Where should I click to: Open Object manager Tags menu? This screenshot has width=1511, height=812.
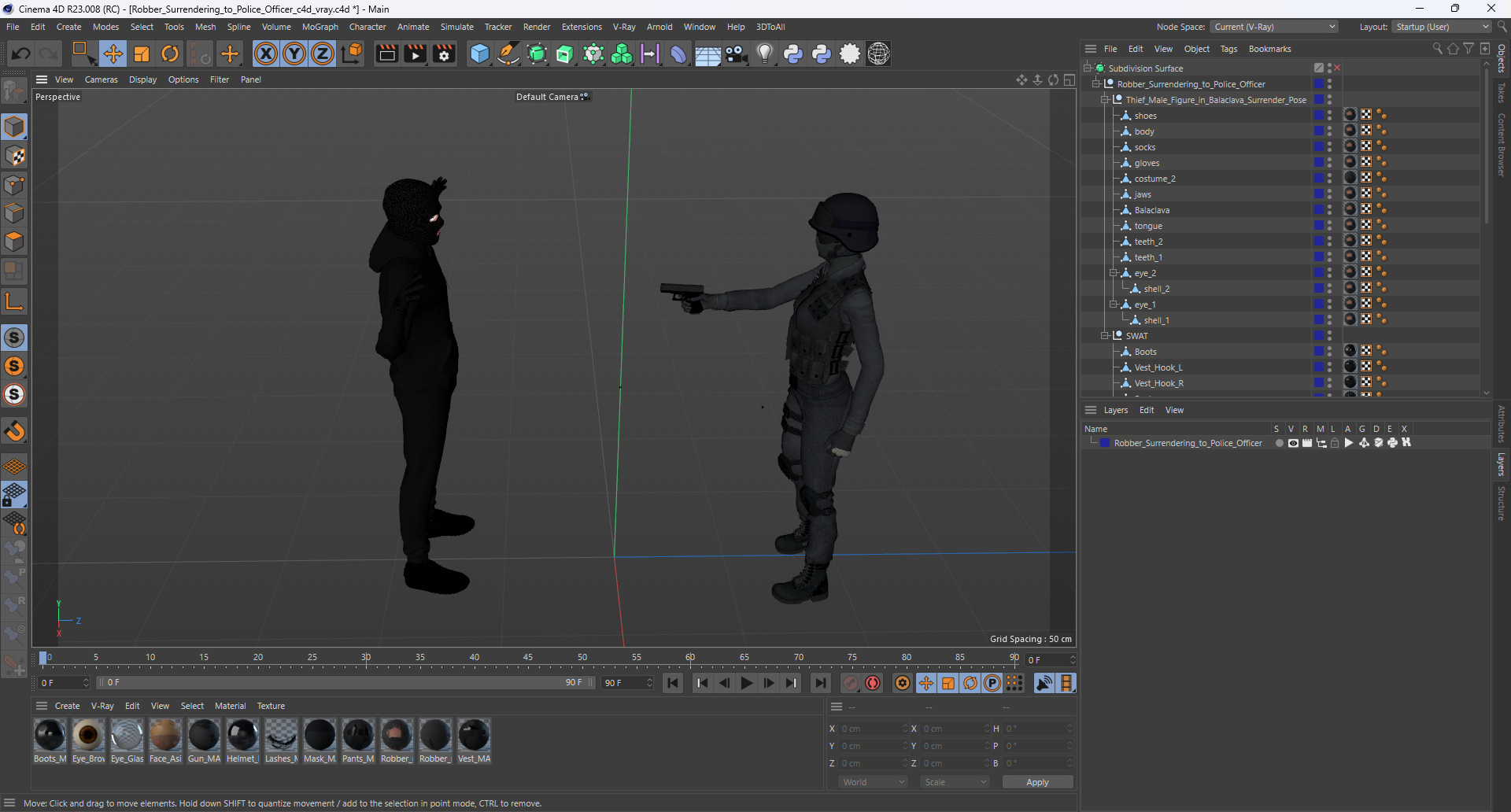coord(1228,49)
